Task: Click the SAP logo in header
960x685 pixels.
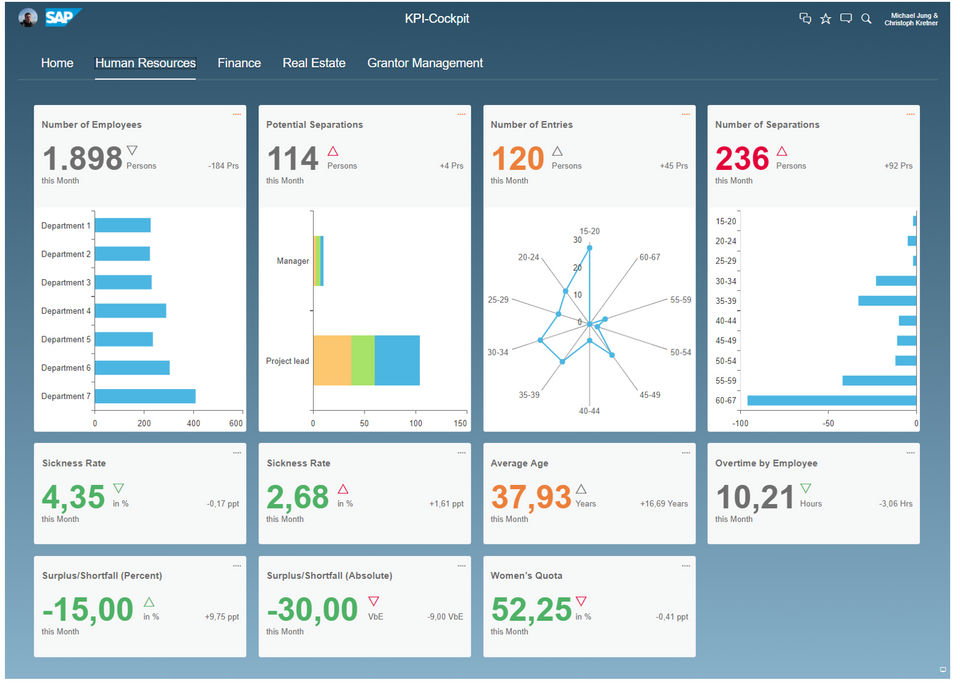Action: [62, 17]
